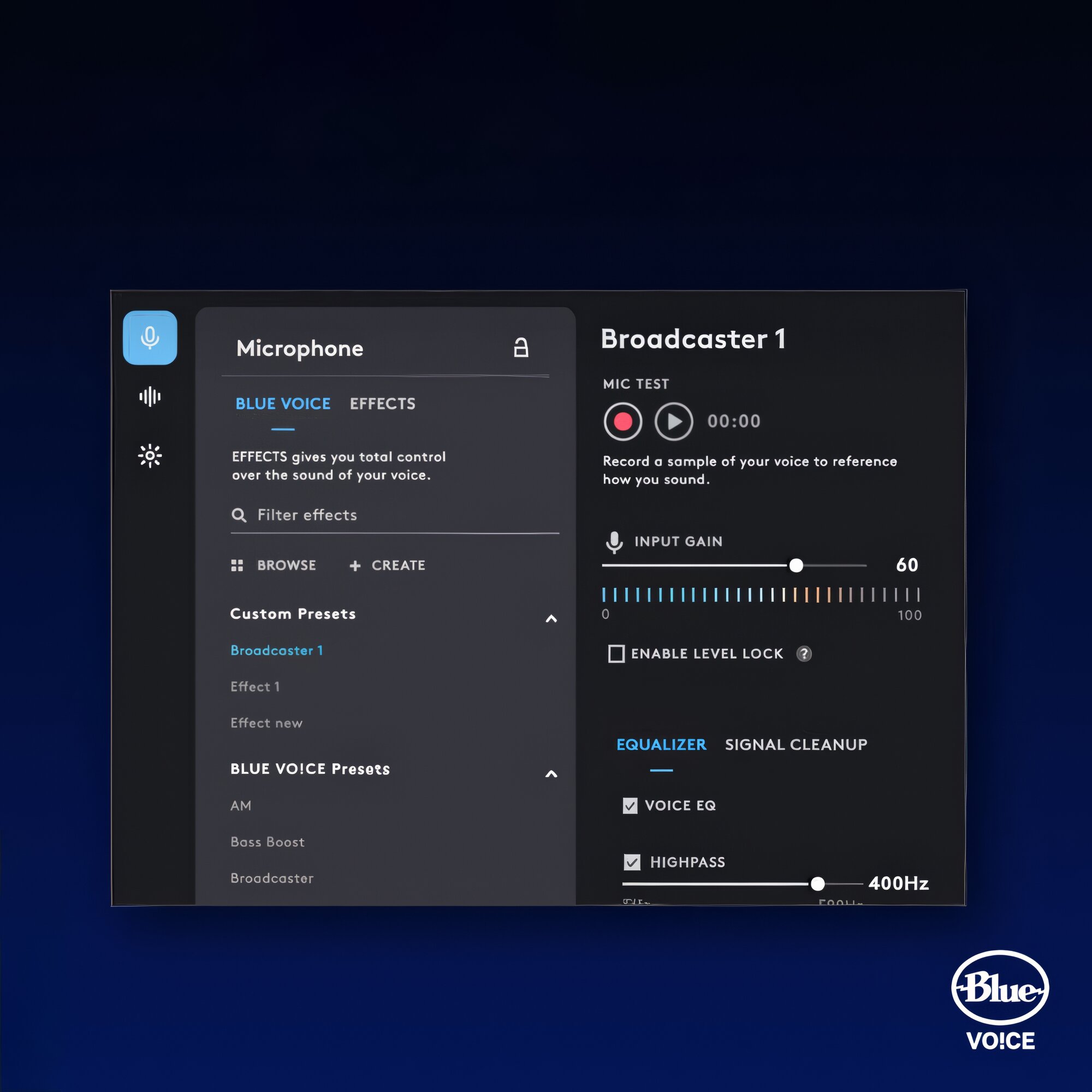This screenshot has height=1092, width=1092.
Task: Play the recorded mic test sample
Action: click(673, 421)
